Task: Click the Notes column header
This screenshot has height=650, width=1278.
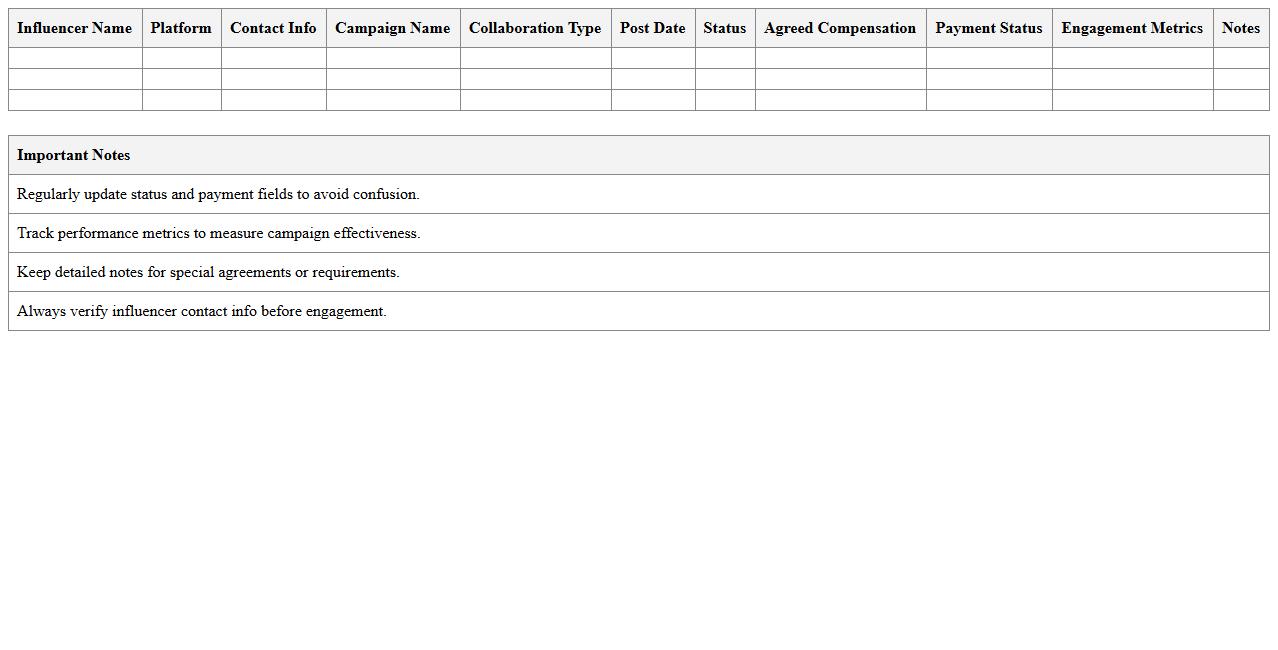Action: pyautogui.click(x=1240, y=28)
